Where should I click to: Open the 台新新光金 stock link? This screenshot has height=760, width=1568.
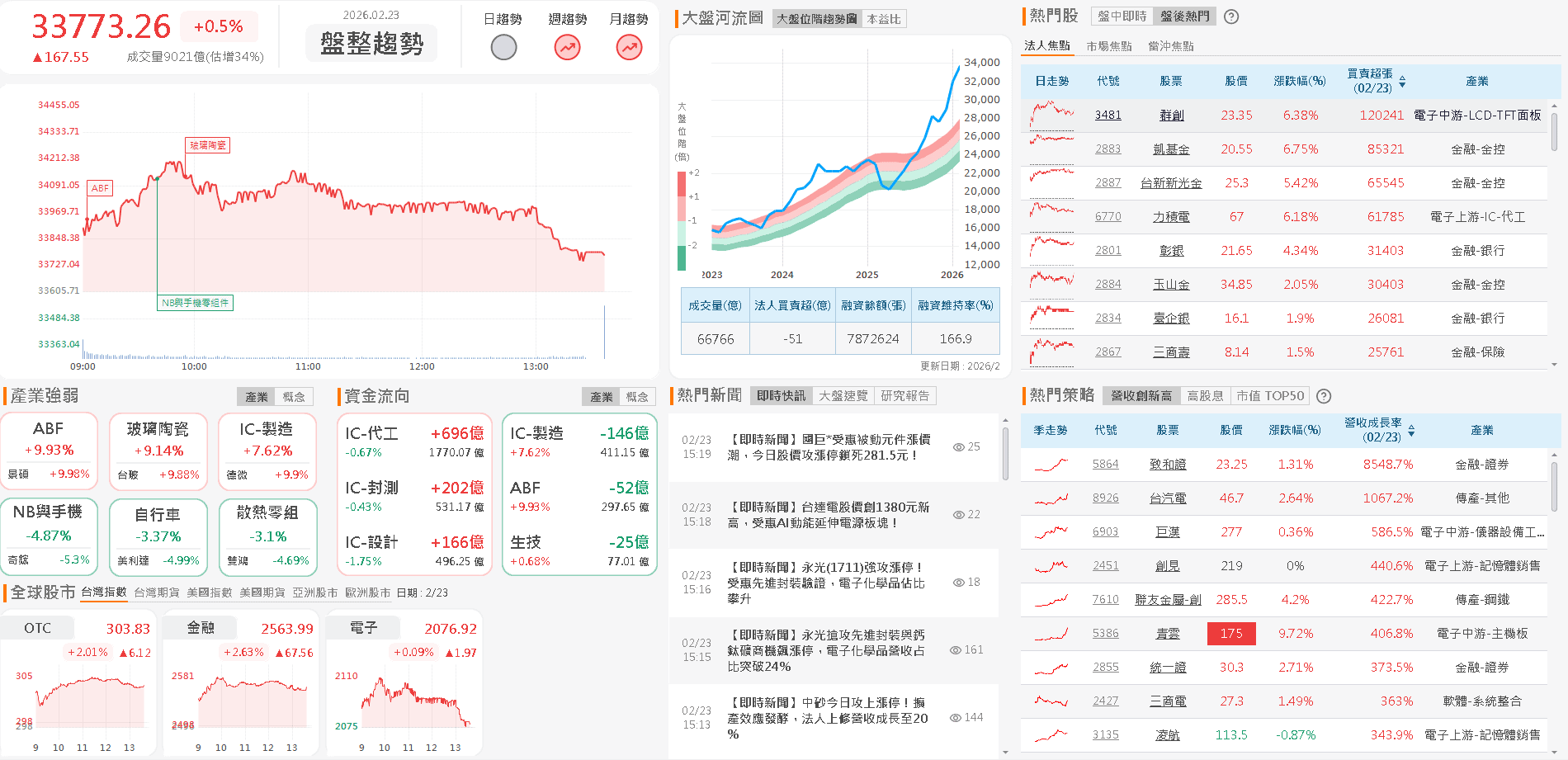(x=1171, y=182)
